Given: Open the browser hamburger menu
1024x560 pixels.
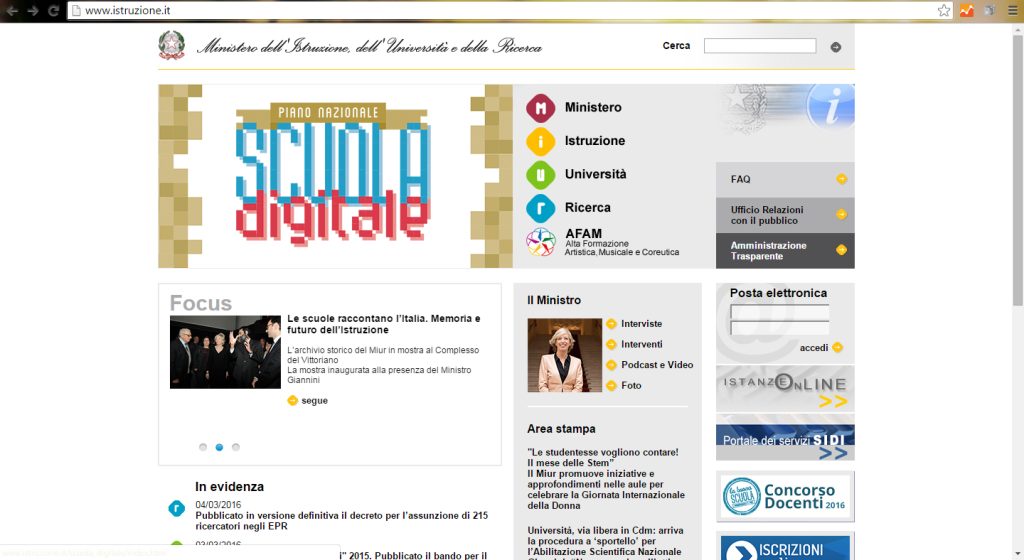Looking at the screenshot, I should tap(1013, 10).
